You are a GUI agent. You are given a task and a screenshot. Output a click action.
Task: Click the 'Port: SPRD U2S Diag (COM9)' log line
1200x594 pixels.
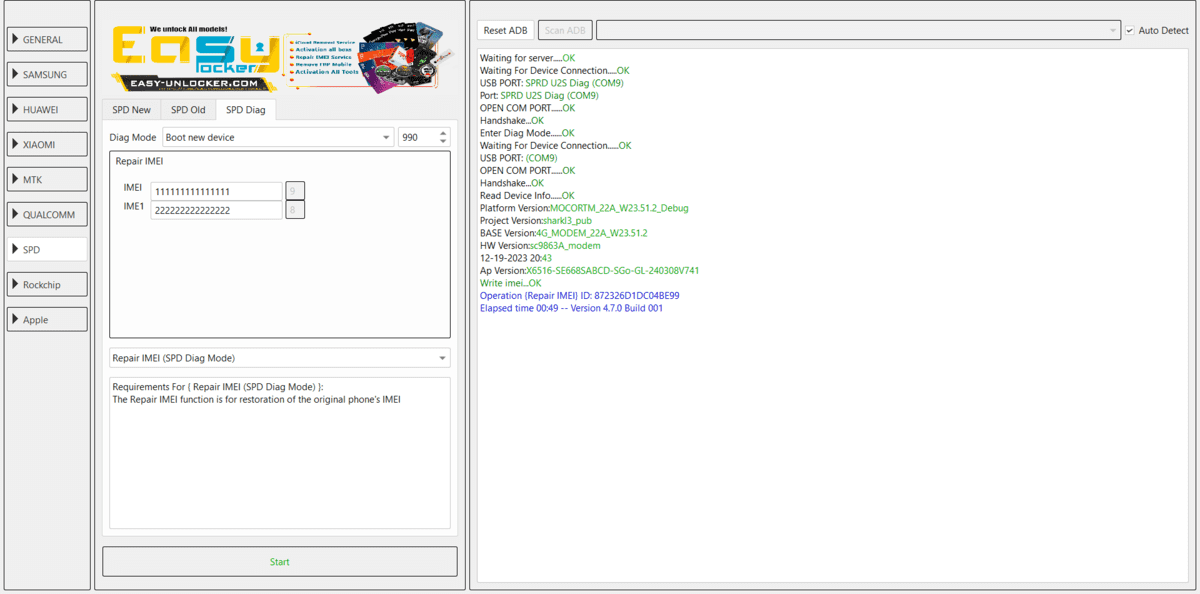coord(539,96)
